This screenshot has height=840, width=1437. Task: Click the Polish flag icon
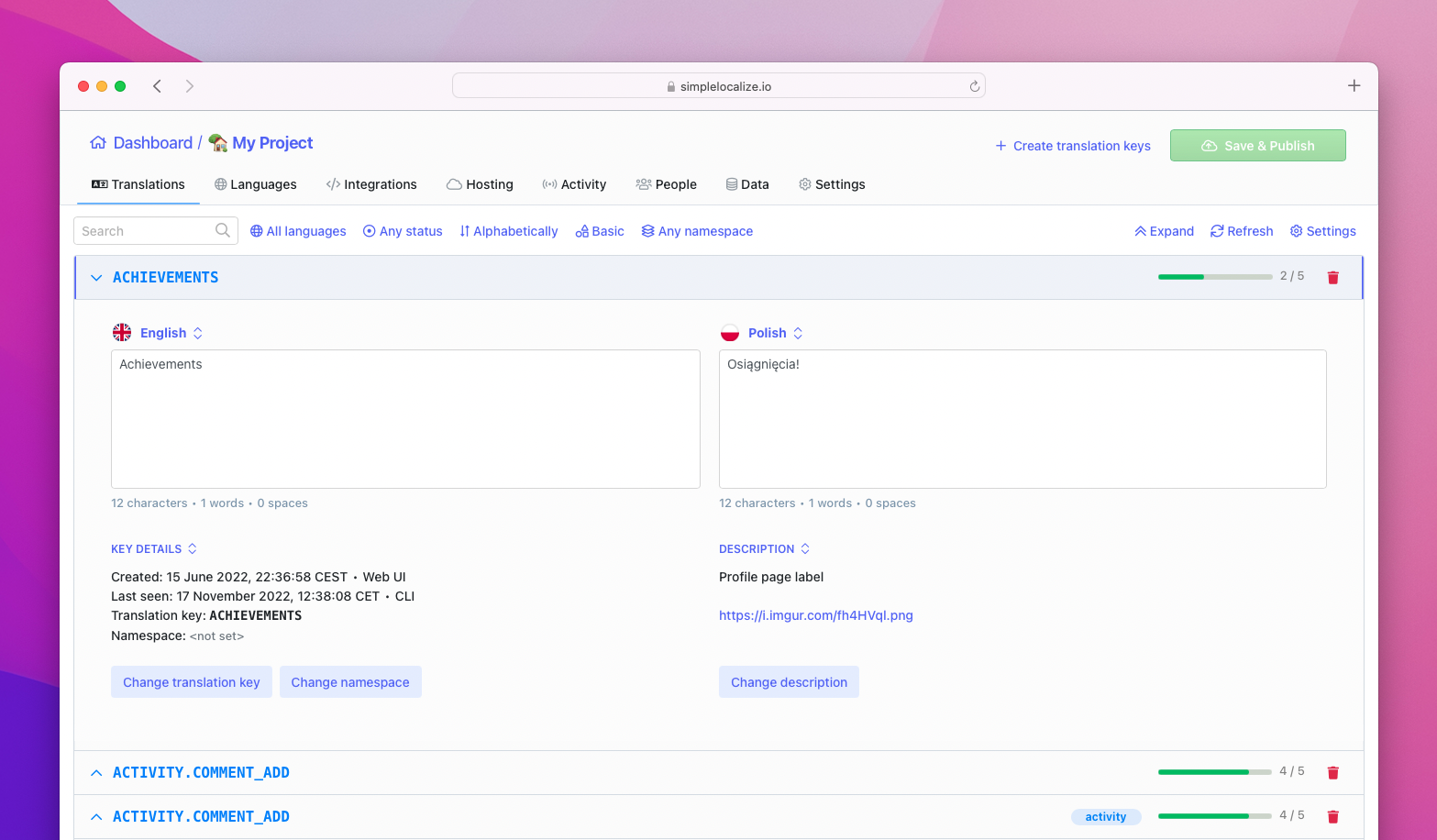click(x=730, y=332)
